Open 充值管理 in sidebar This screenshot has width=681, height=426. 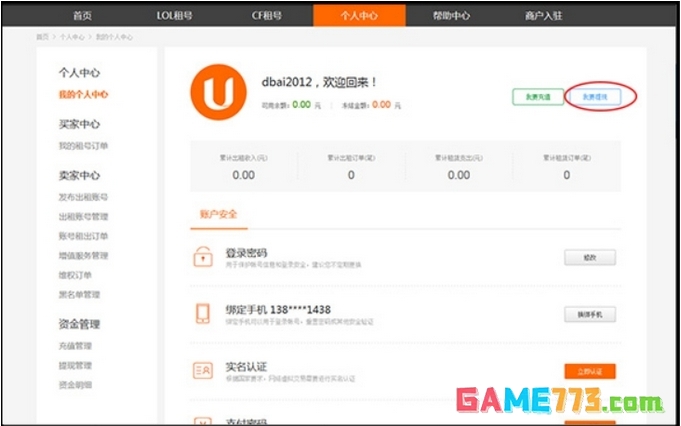[x=75, y=346]
